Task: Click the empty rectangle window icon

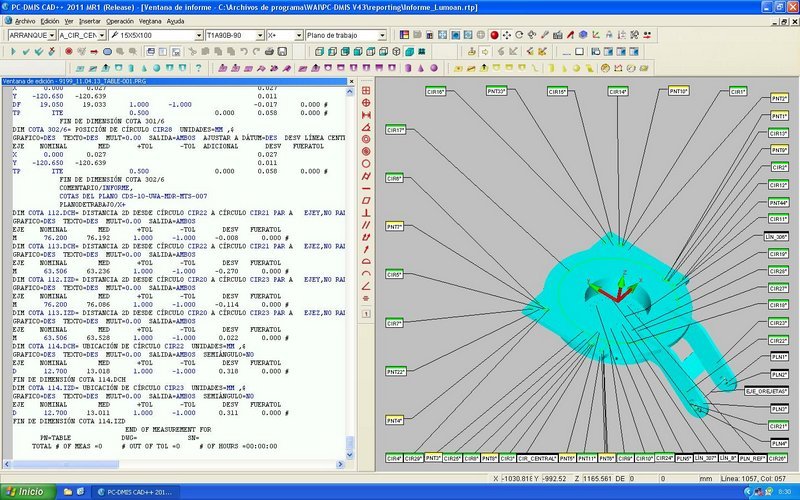Action: tap(579, 52)
